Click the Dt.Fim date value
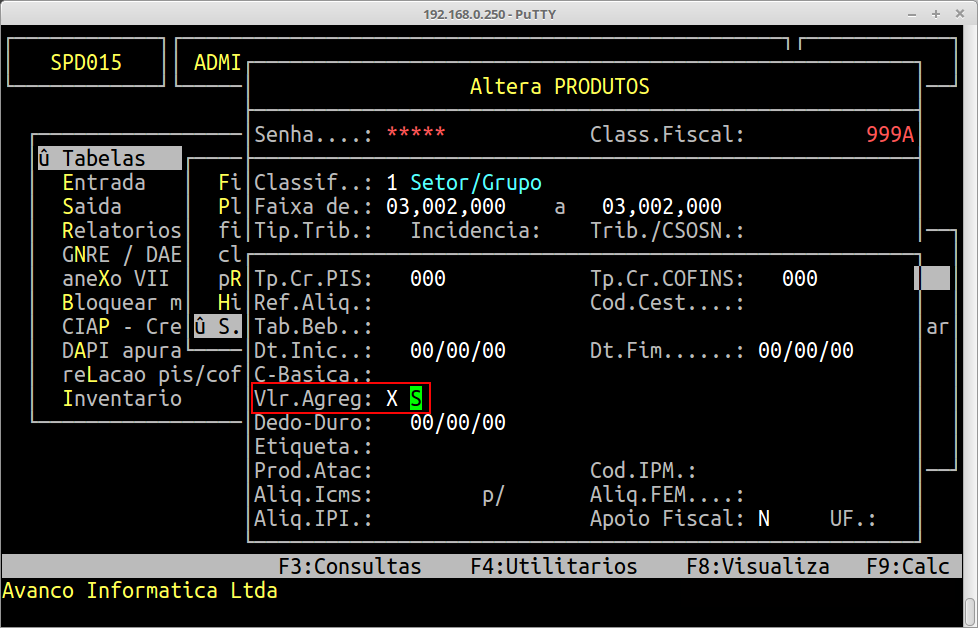The width and height of the screenshot is (978, 628). click(x=806, y=351)
